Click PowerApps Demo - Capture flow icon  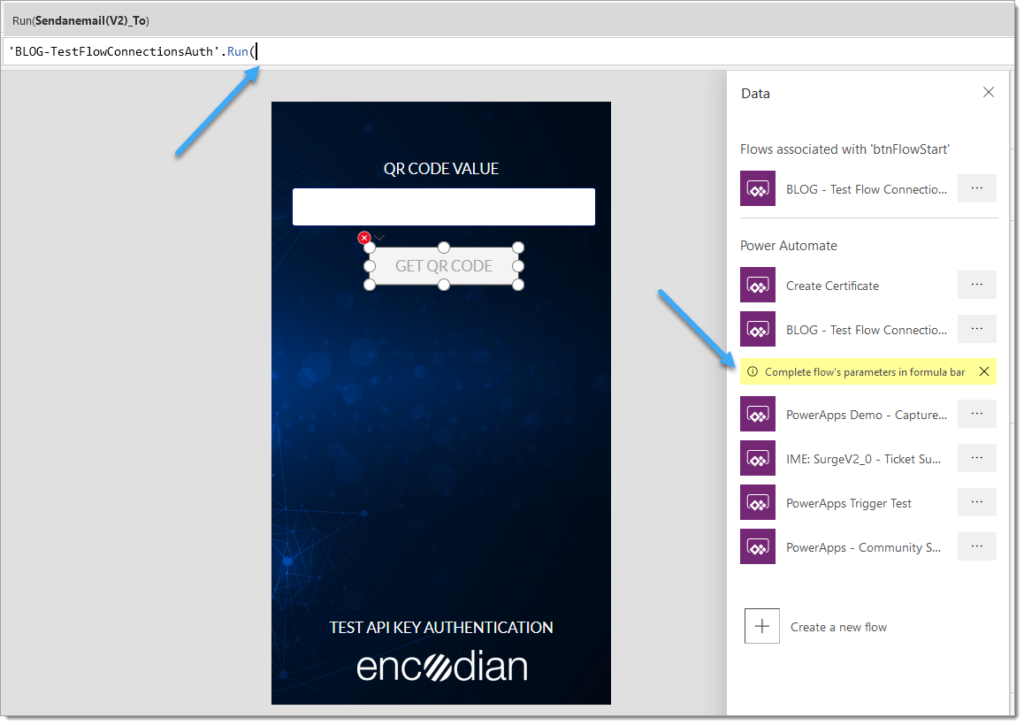(x=758, y=414)
